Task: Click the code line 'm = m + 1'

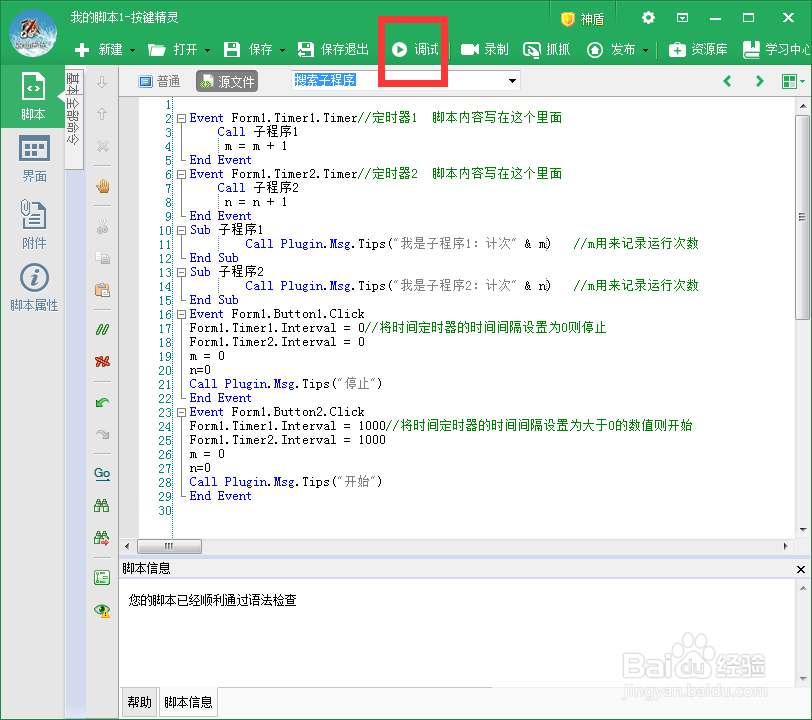Action: point(255,146)
